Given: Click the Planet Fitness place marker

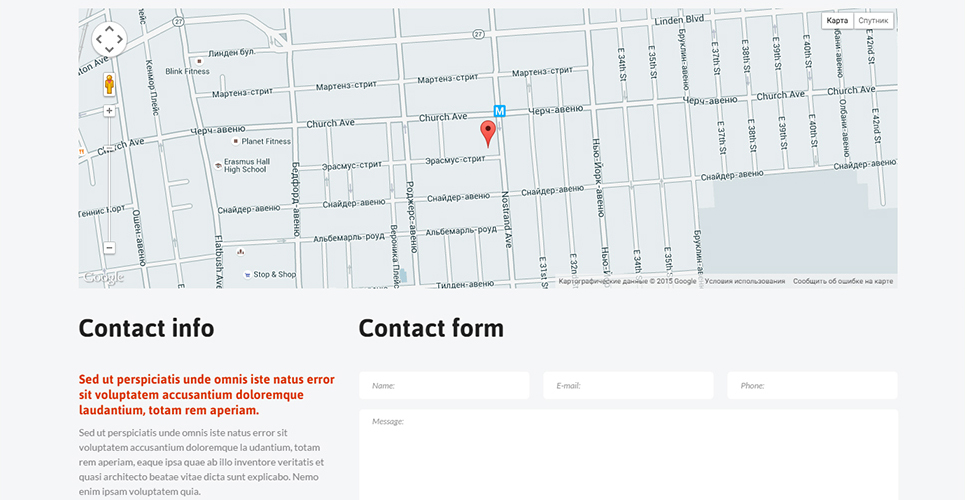Looking at the screenshot, I should click(235, 141).
